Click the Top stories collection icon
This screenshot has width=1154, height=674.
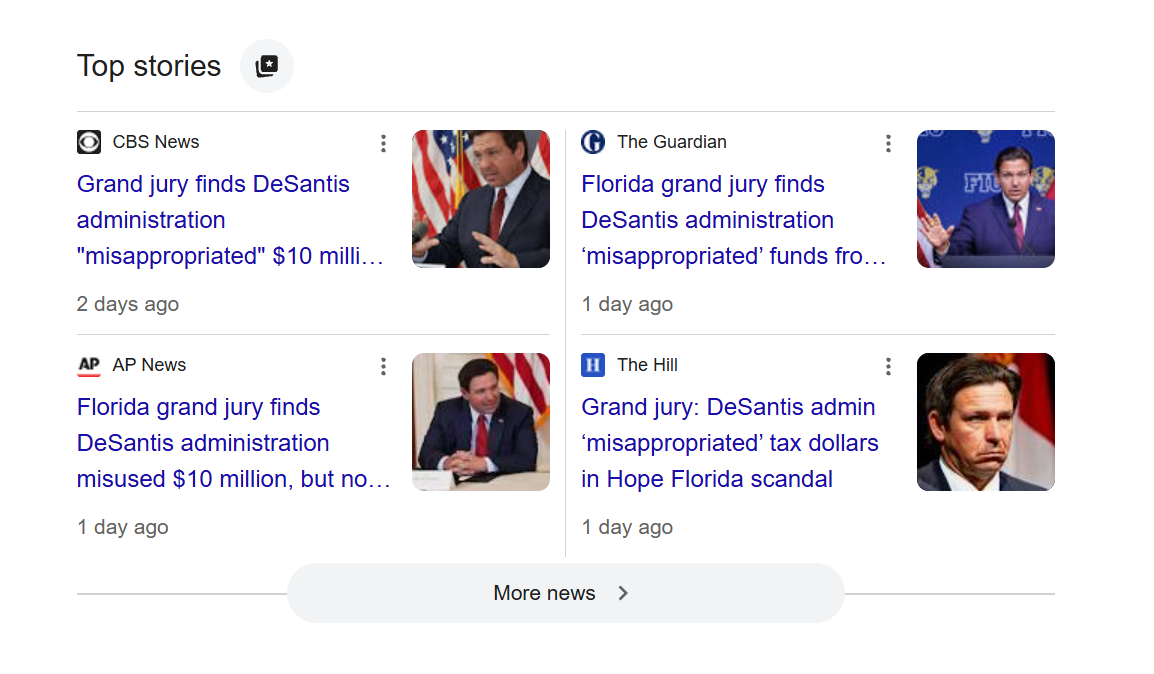point(266,66)
